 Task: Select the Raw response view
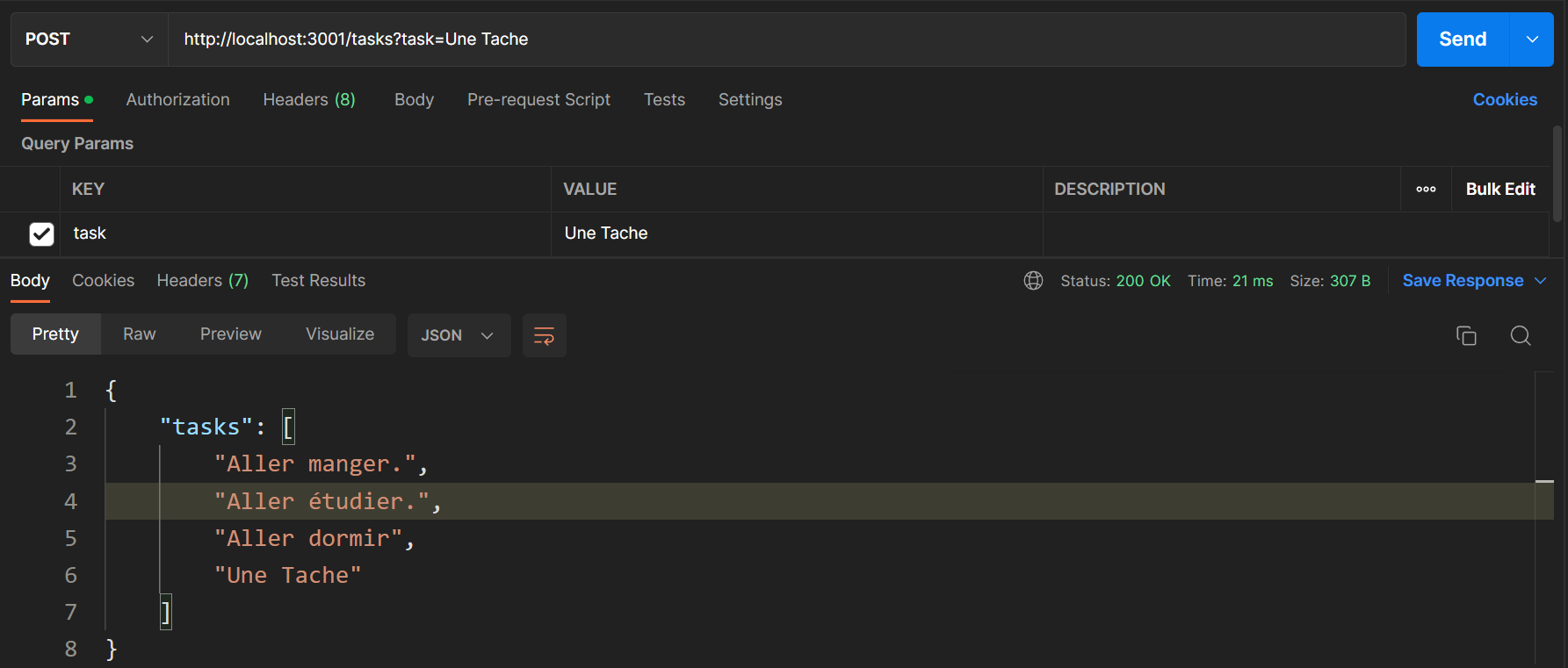click(139, 334)
